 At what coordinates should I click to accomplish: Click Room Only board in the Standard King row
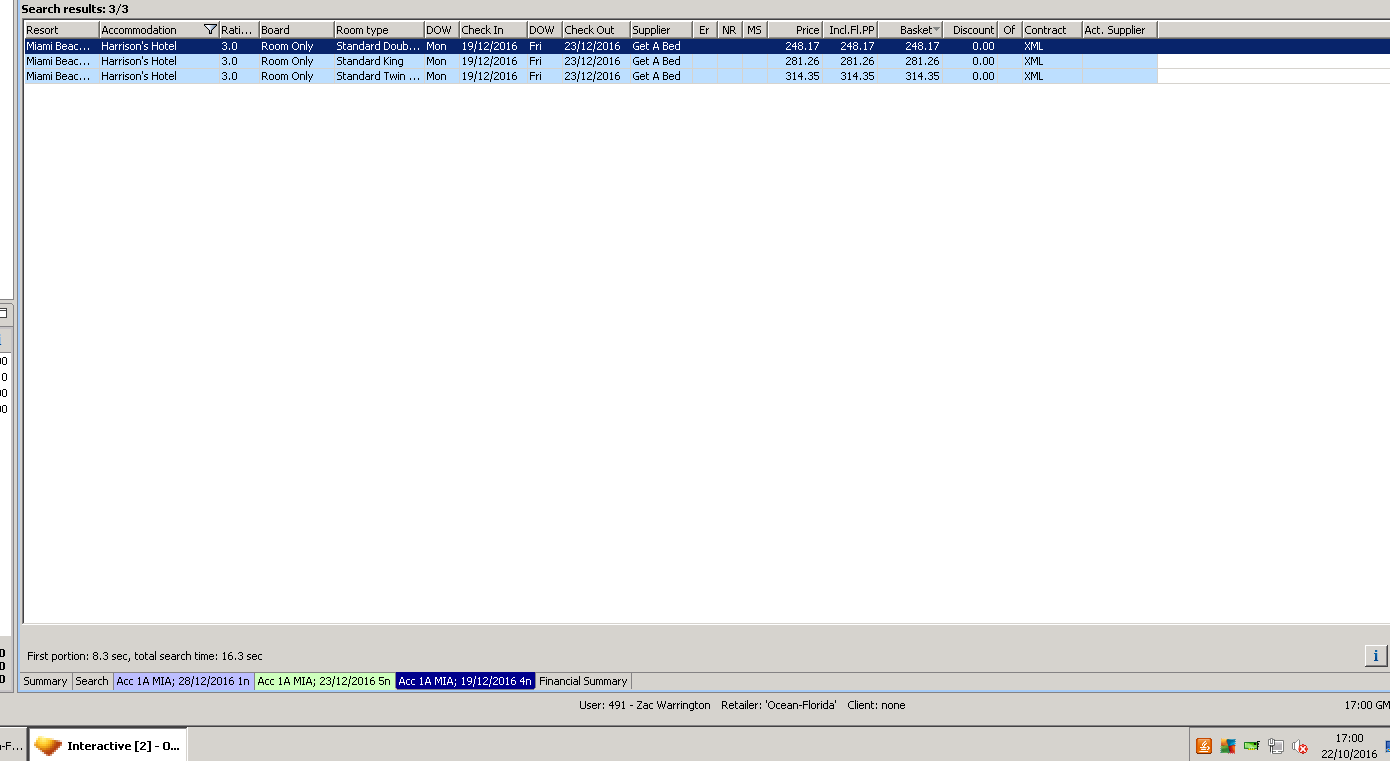[296, 61]
